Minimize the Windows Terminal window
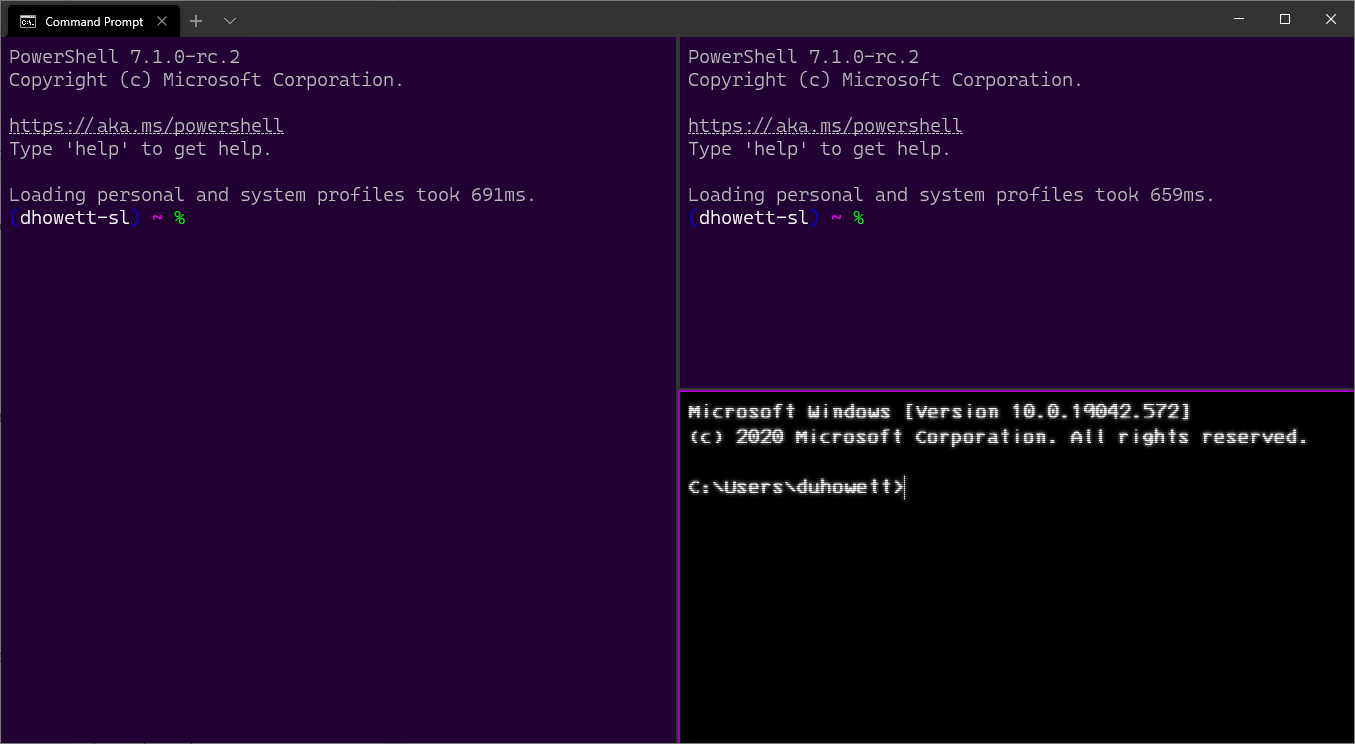 (1238, 19)
